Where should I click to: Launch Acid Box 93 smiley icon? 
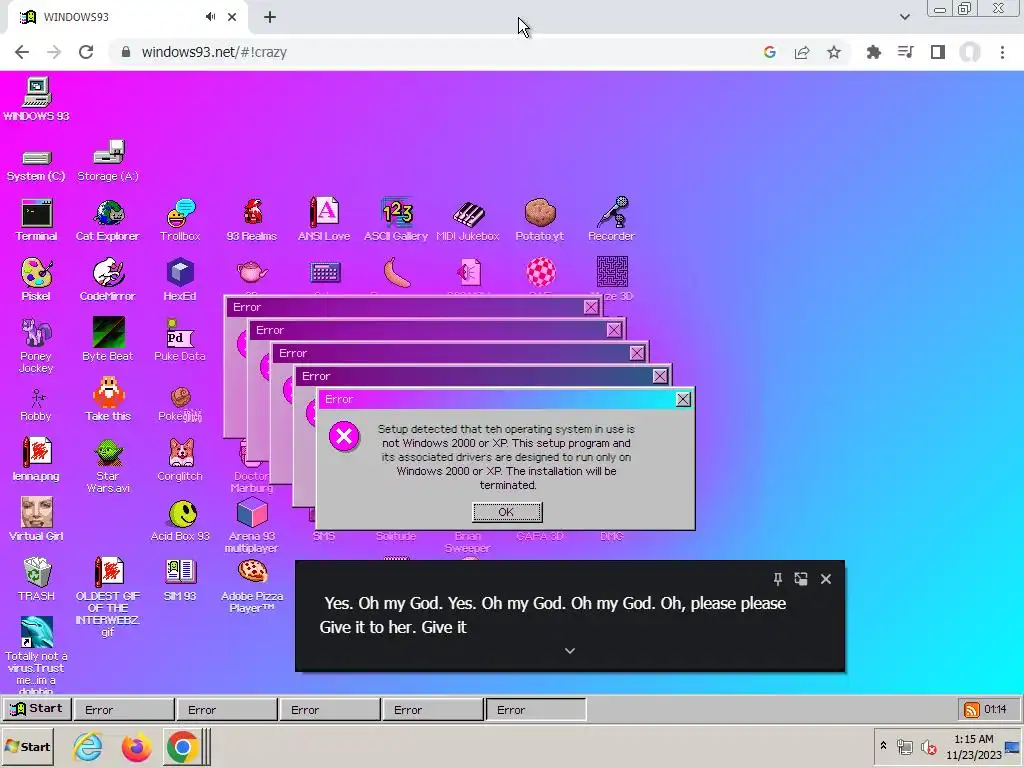pos(180,521)
